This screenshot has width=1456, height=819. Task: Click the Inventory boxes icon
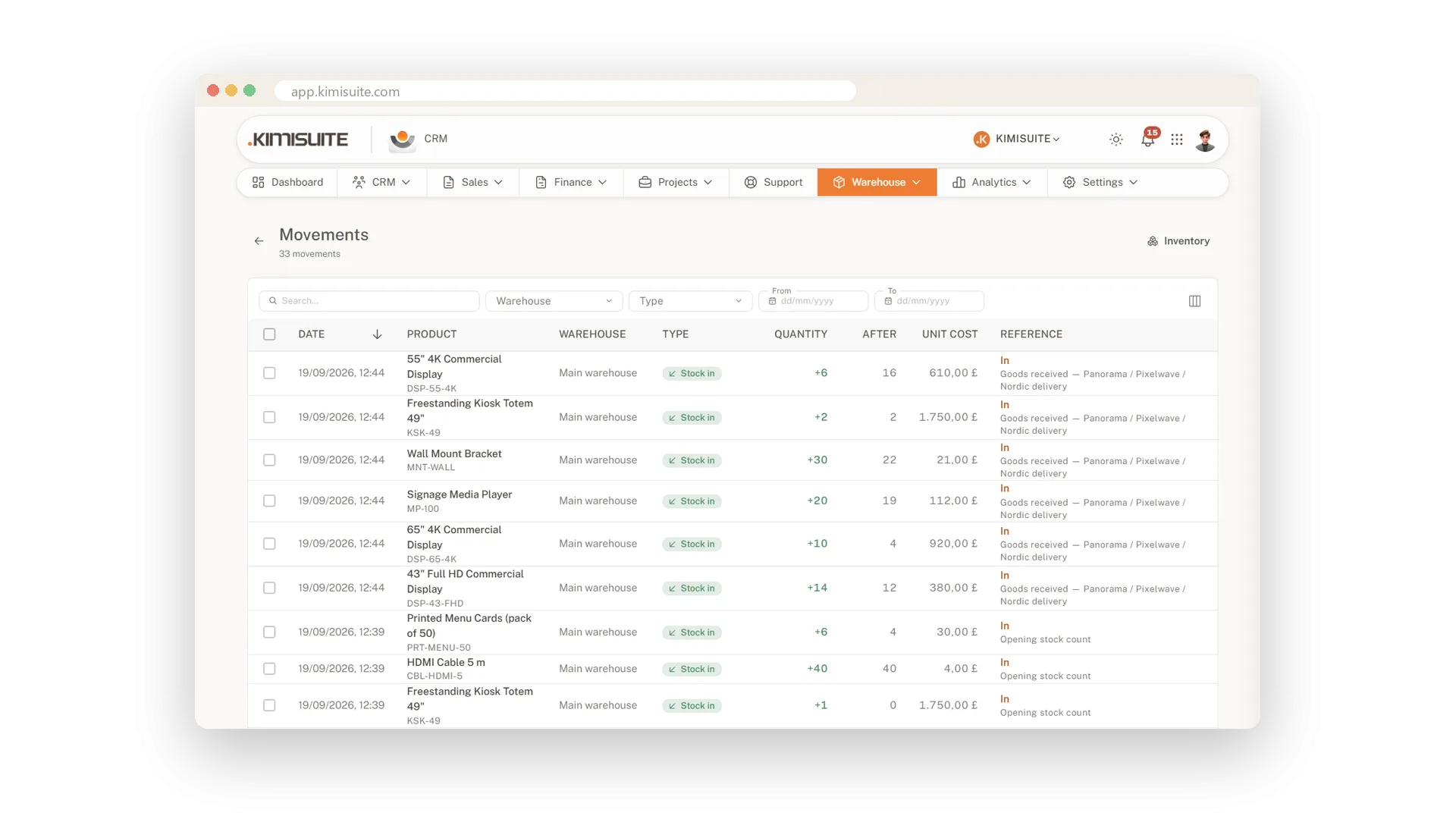coord(1153,241)
